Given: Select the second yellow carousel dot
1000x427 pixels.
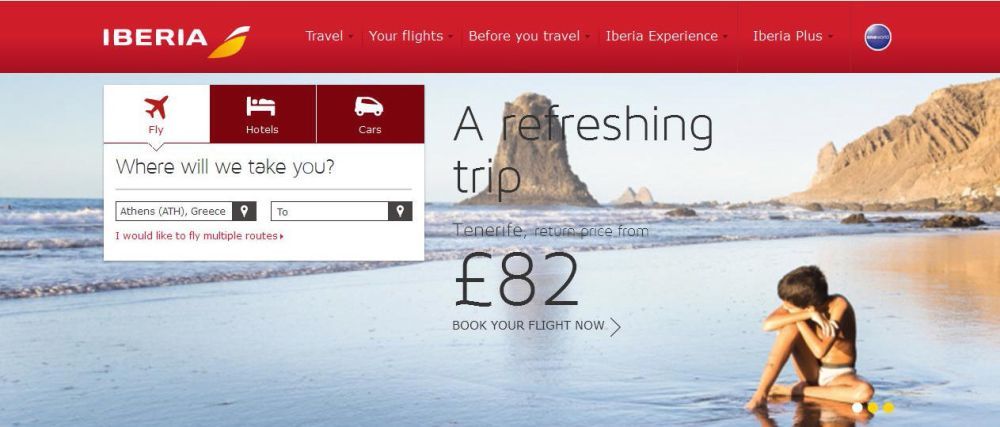Looking at the screenshot, I should [873, 407].
